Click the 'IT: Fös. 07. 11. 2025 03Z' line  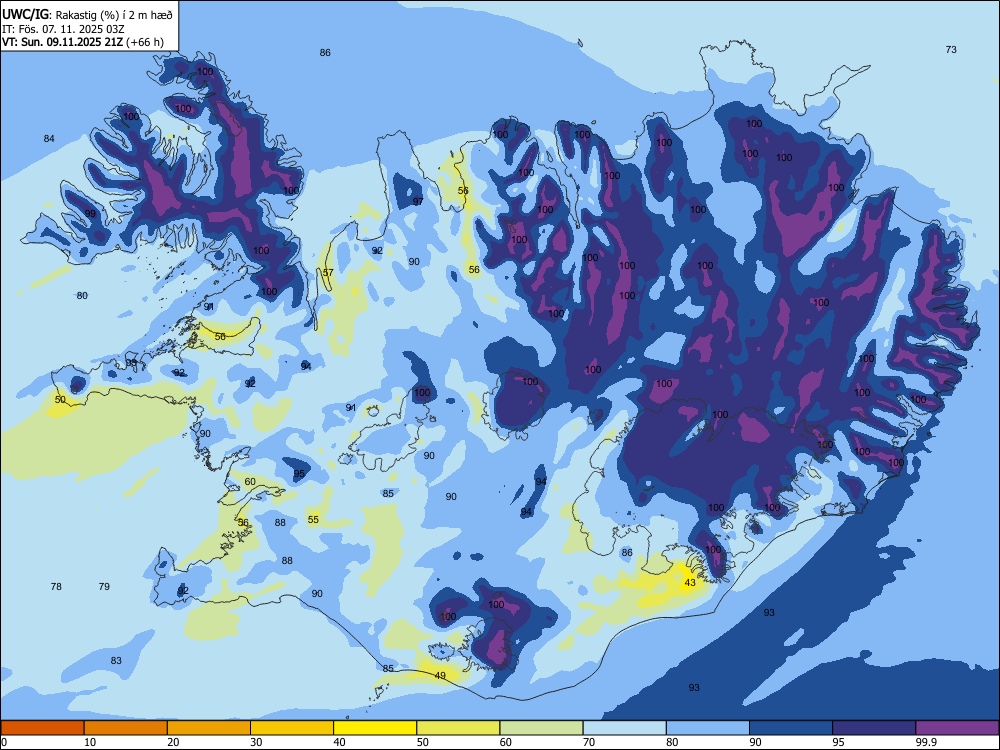tap(62, 29)
